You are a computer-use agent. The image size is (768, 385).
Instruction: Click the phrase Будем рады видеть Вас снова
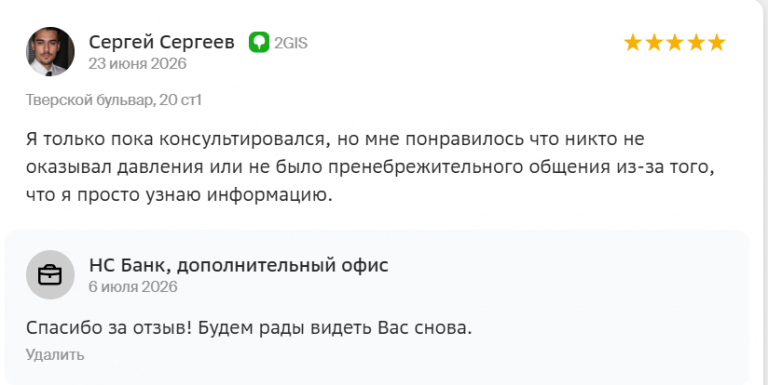[335, 328]
